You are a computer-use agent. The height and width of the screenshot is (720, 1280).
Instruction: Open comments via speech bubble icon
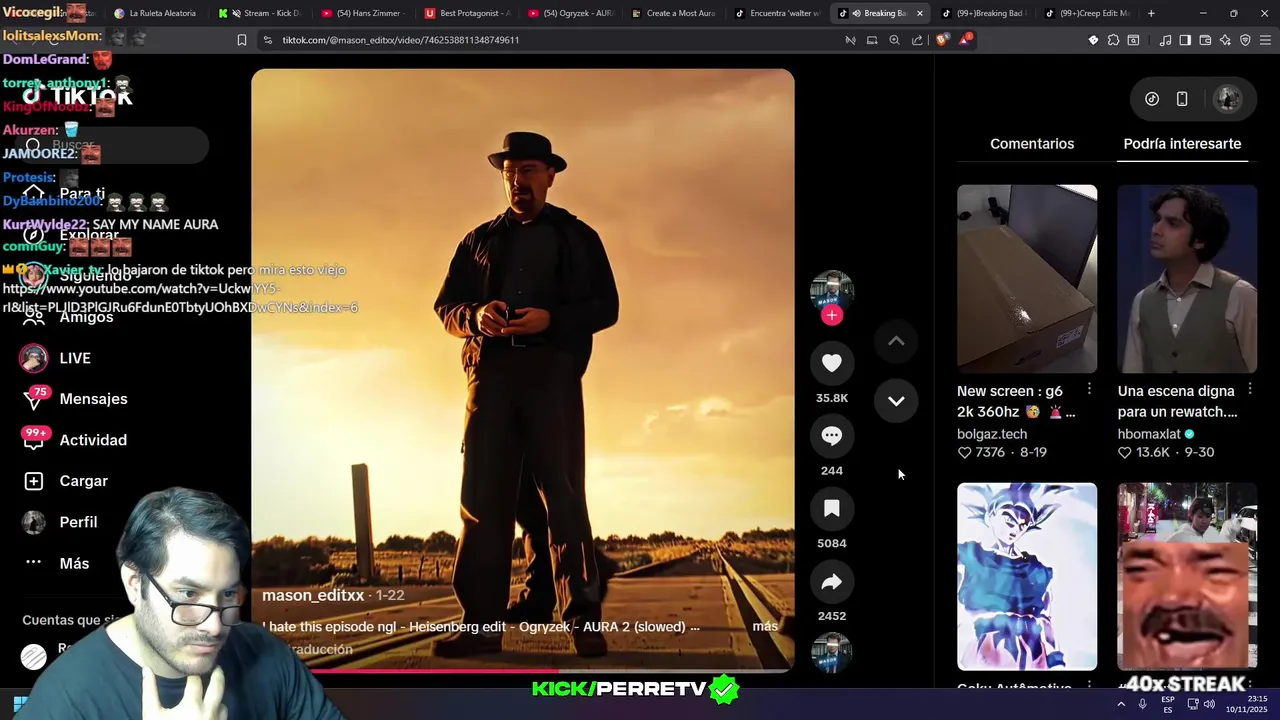(831, 436)
